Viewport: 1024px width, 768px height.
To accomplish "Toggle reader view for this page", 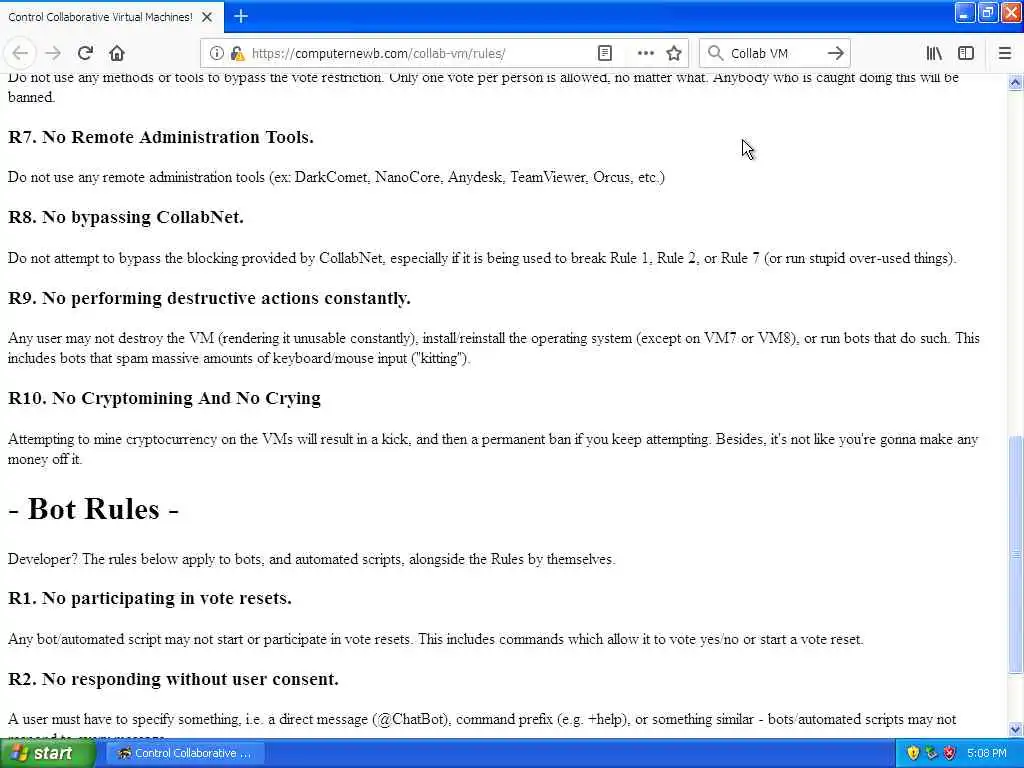I will [605, 54].
